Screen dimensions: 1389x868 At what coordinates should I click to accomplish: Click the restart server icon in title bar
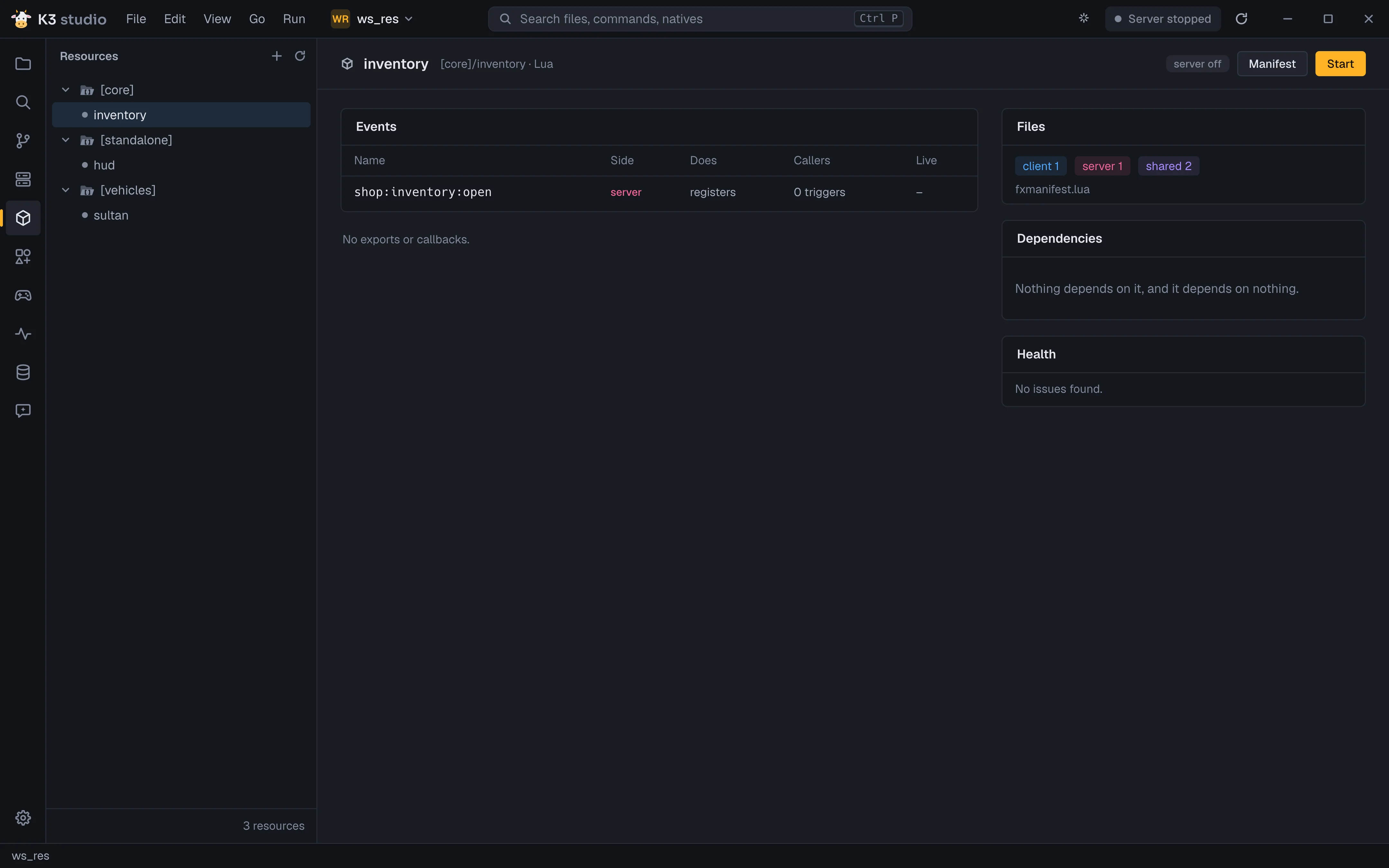click(x=1241, y=19)
